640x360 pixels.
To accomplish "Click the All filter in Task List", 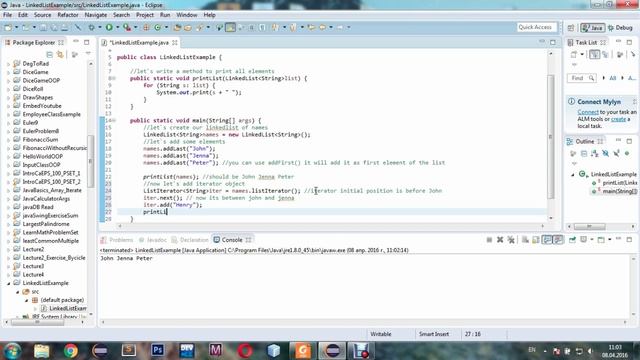I will point(612,78).
